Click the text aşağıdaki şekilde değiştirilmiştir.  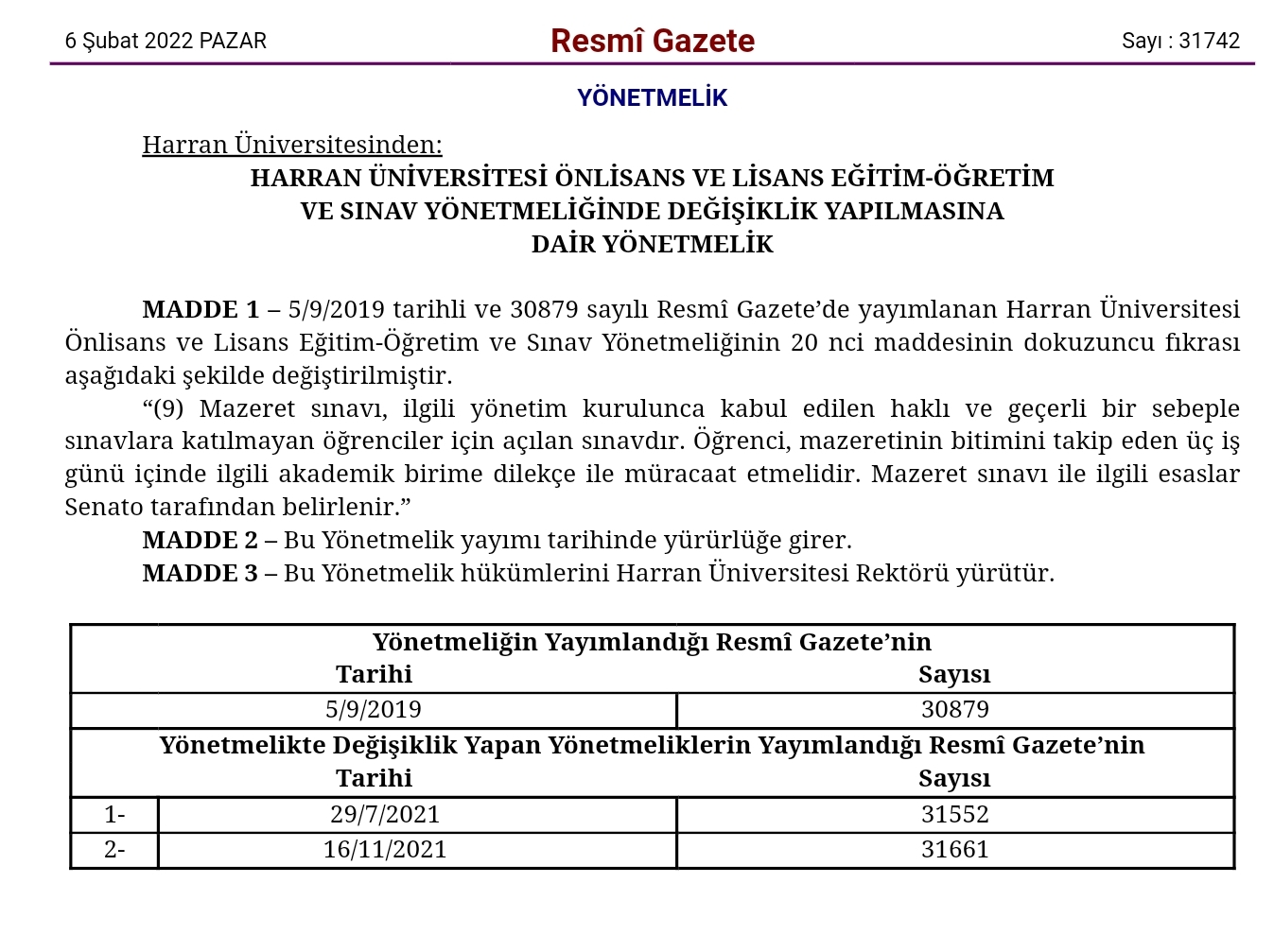[x=258, y=375]
